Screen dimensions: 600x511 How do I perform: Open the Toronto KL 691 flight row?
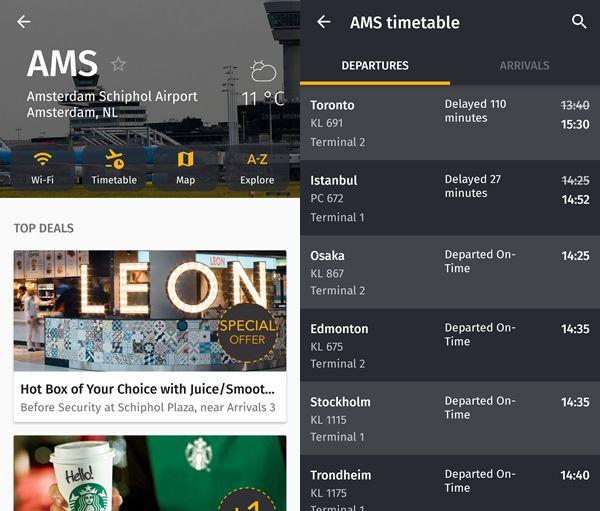pos(450,122)
